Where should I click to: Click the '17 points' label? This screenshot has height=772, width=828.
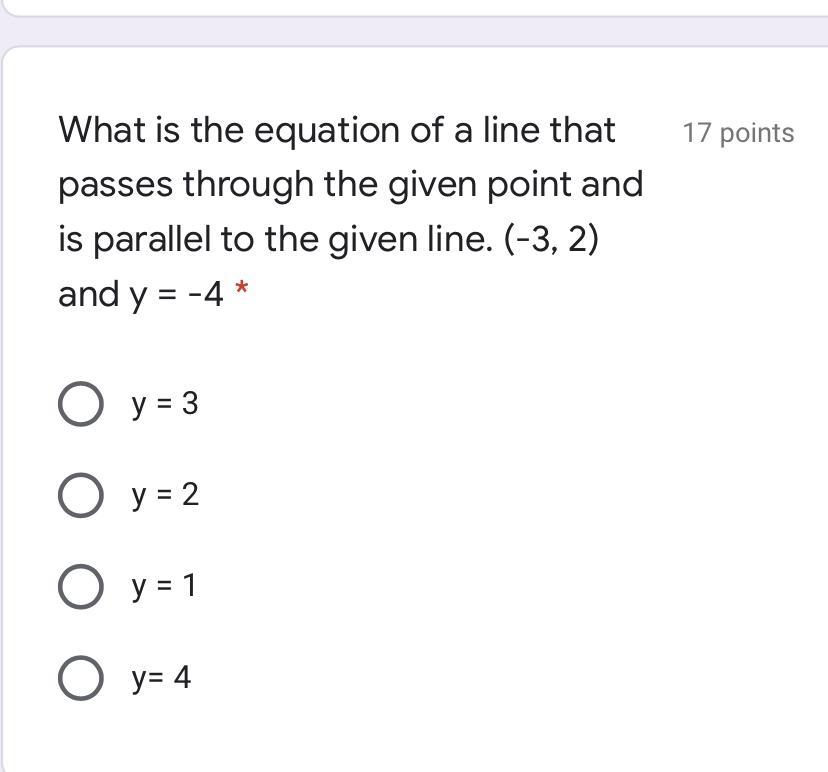pos(738,133)
